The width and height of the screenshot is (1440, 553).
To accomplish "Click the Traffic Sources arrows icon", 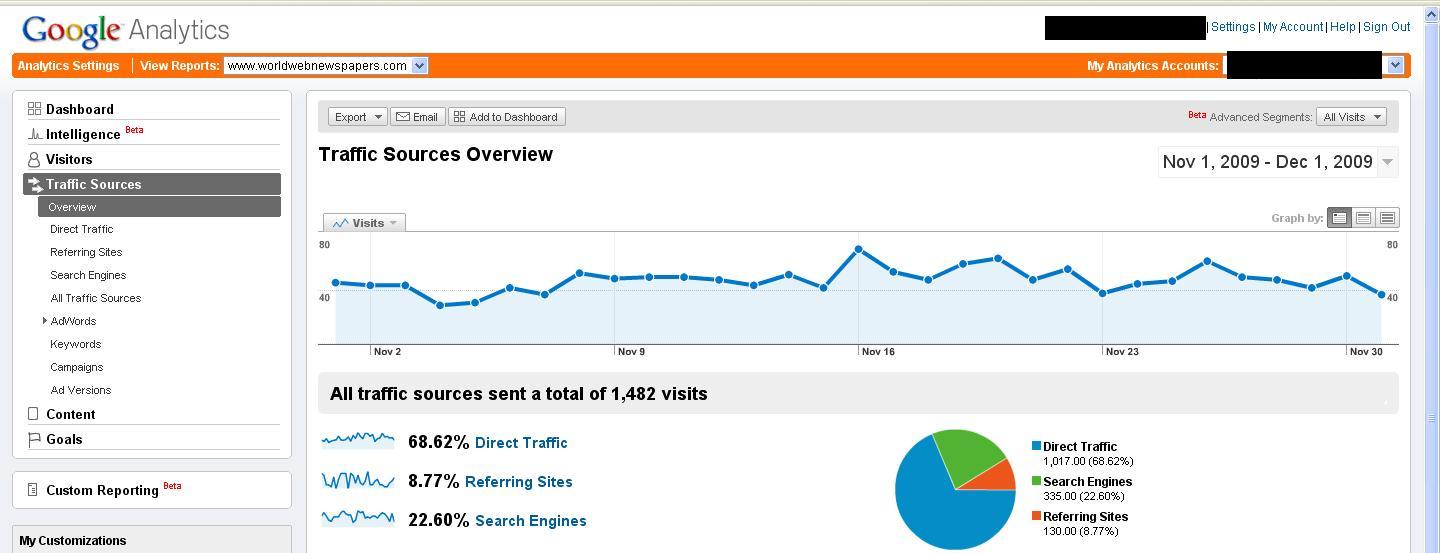I will point(35,184).
